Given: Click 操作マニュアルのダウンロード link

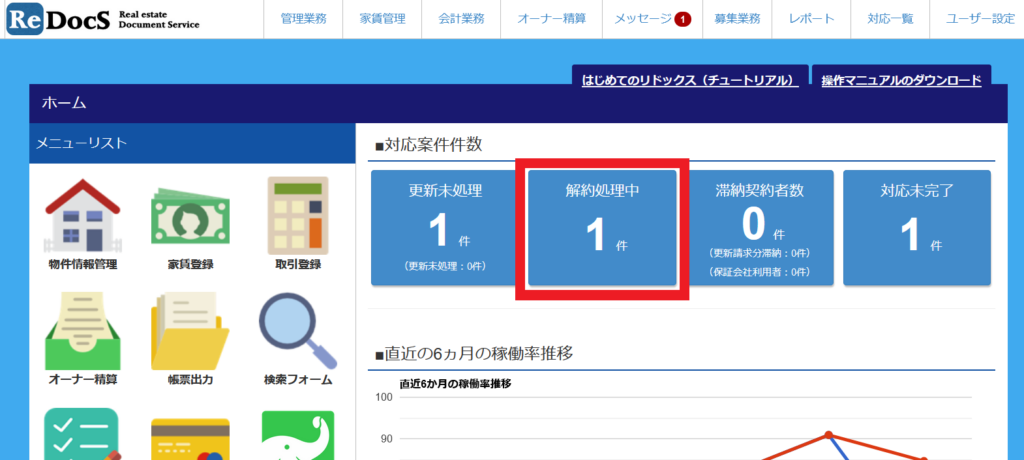Looking at the screenshot, I should click(x=901, y=80).
